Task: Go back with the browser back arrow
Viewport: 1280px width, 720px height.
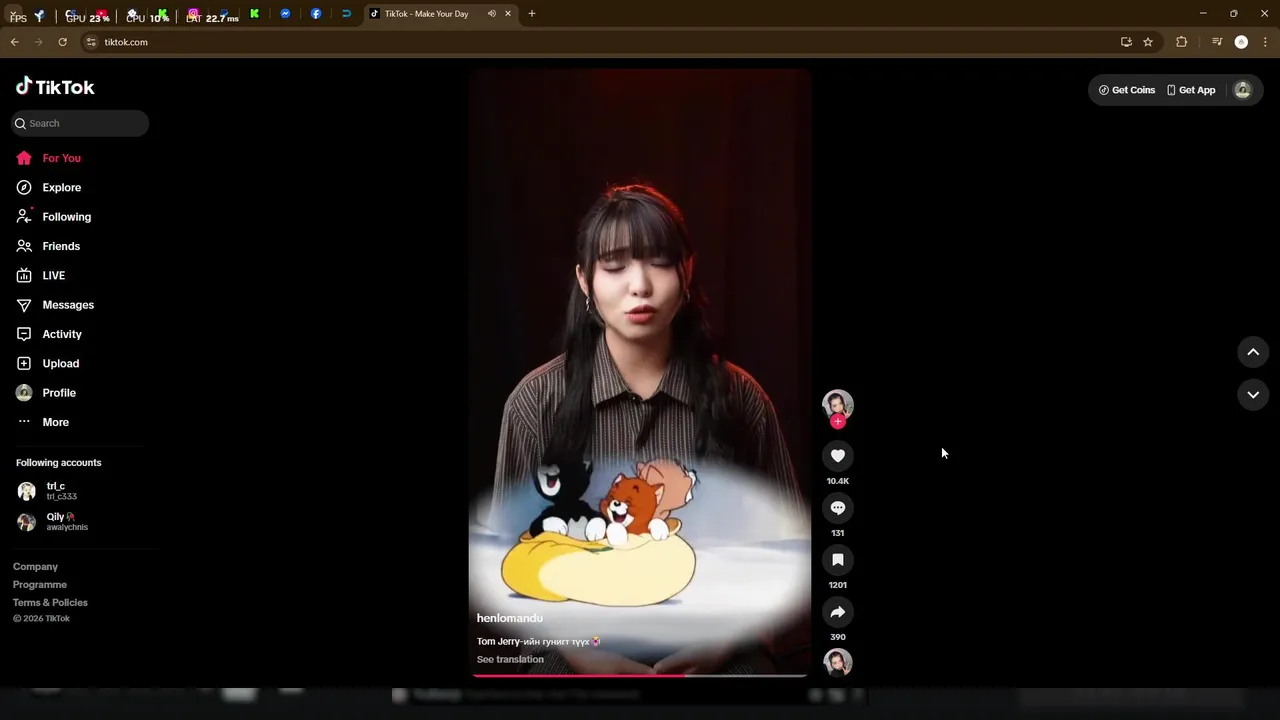Action: (x=14, y=42)
